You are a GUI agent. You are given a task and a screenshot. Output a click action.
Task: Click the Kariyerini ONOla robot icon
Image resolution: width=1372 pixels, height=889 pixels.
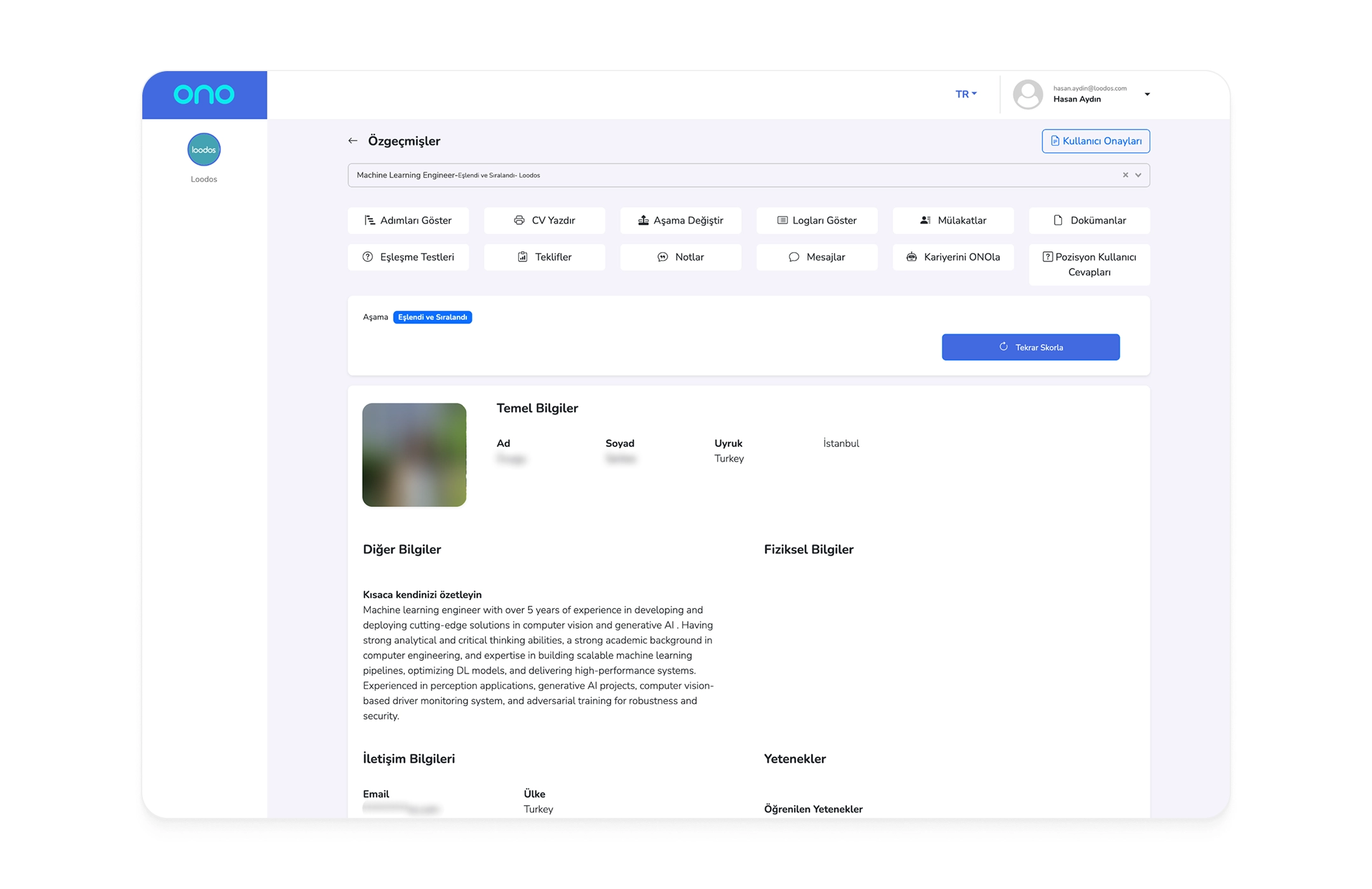pos(911,257)
